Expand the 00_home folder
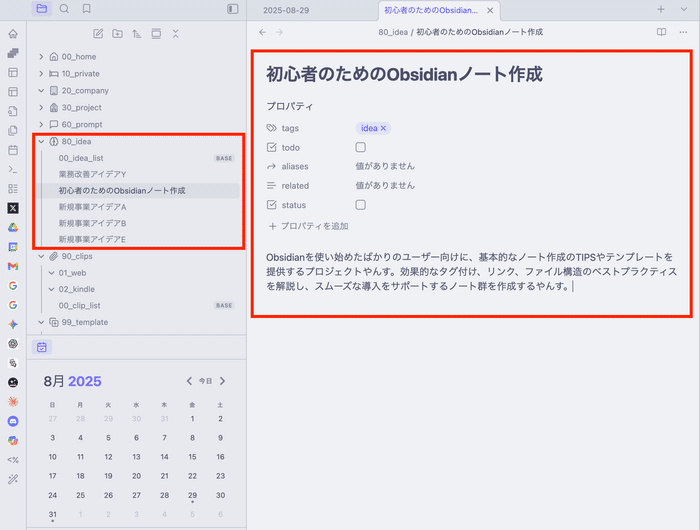 41,57
